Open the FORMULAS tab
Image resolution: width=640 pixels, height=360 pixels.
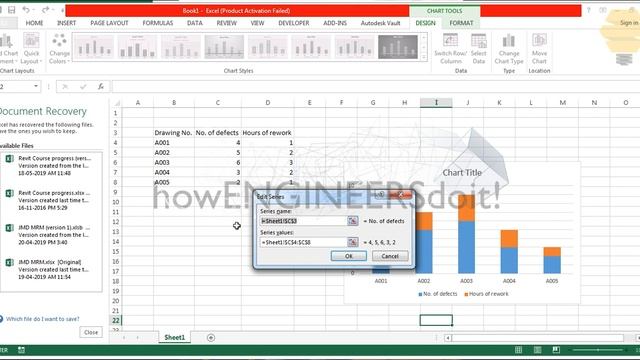coord(158,23)
